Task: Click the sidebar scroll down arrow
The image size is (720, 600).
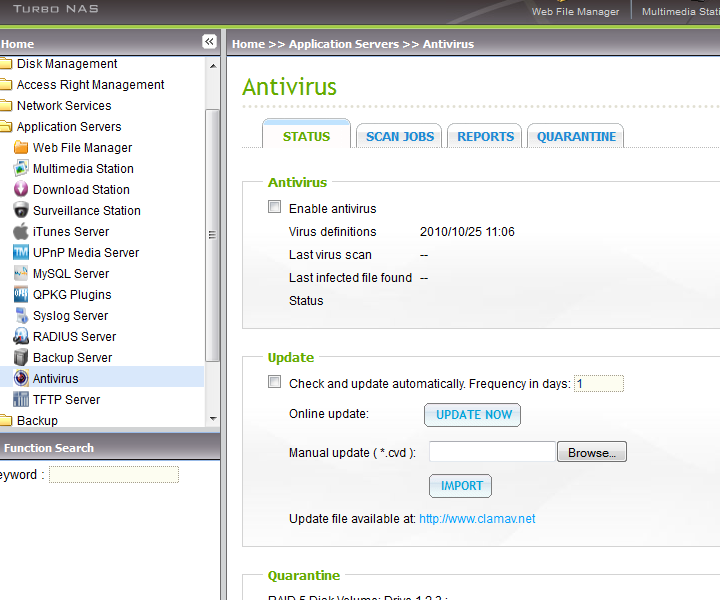Action: 212,419
